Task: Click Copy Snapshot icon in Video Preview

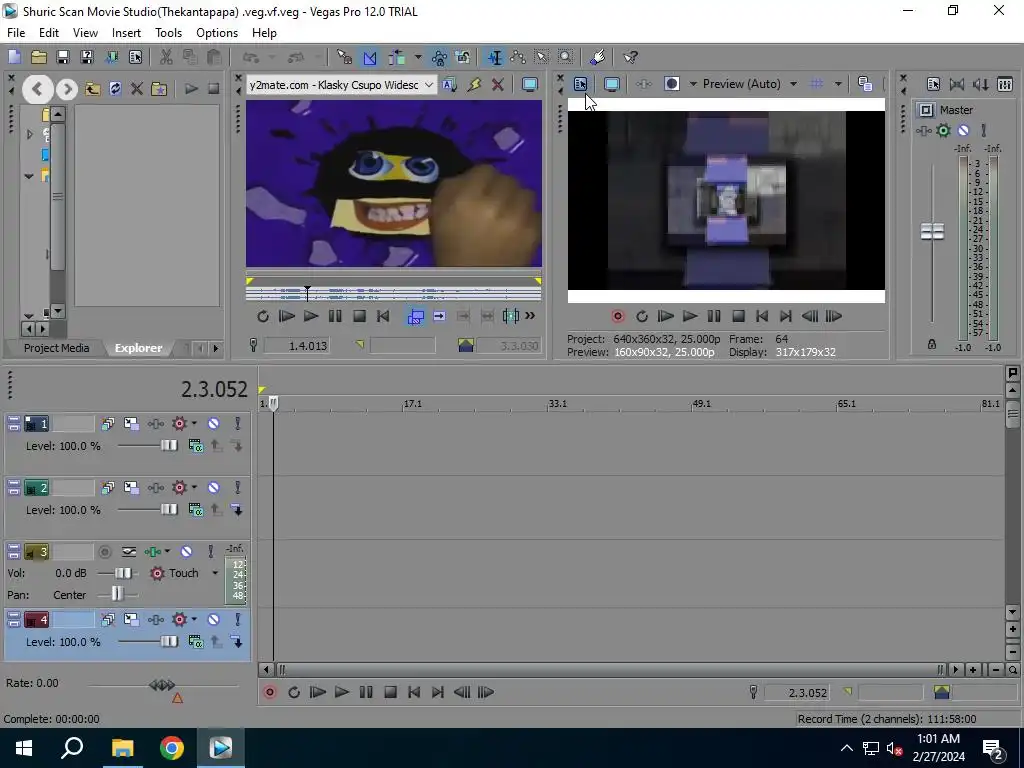Action: (865, 84)
